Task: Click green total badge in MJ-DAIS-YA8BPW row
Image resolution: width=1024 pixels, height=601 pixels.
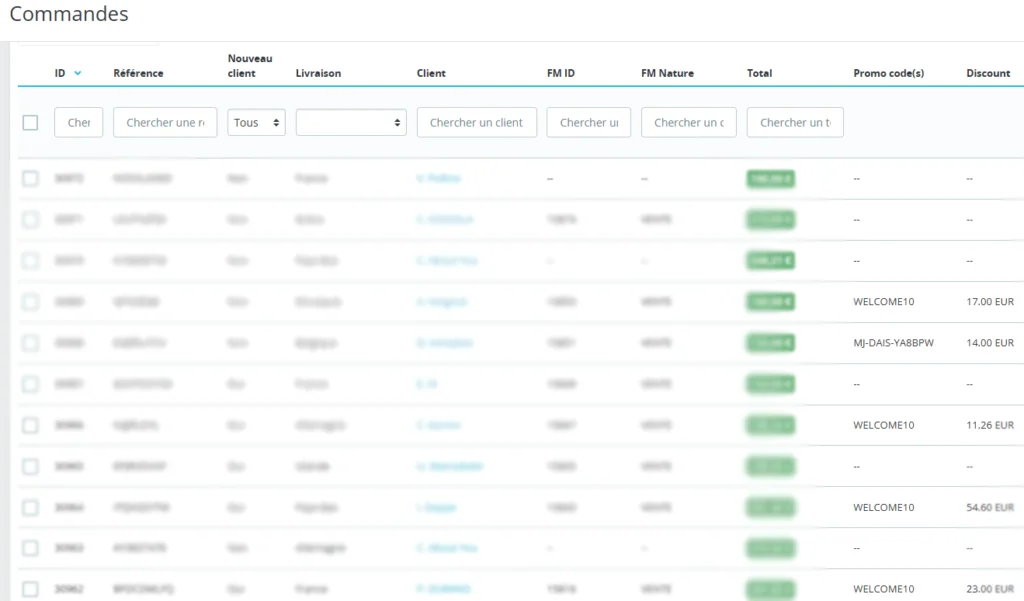Action: 771,343
